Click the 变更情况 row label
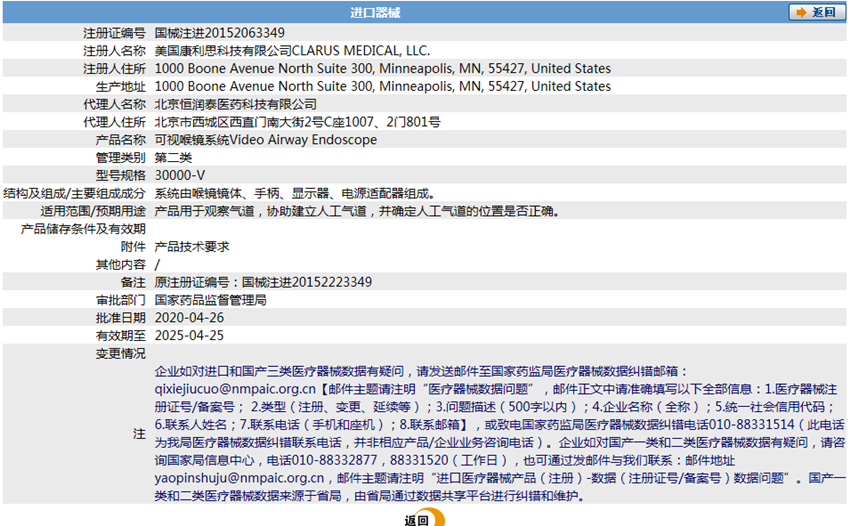This screenshot has height=526, width=850. 121,354
